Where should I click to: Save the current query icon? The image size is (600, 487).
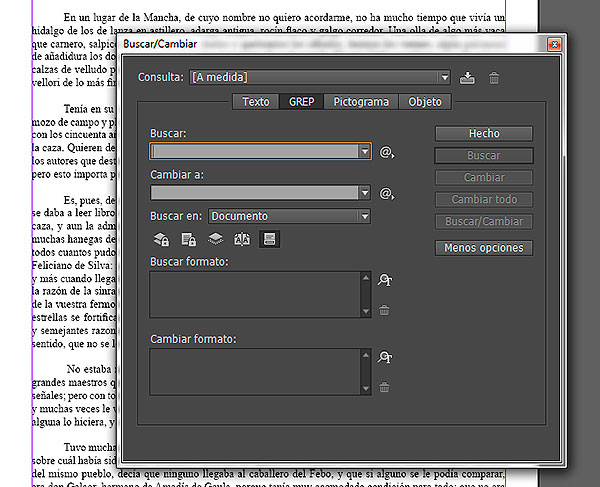pos(467,78)
